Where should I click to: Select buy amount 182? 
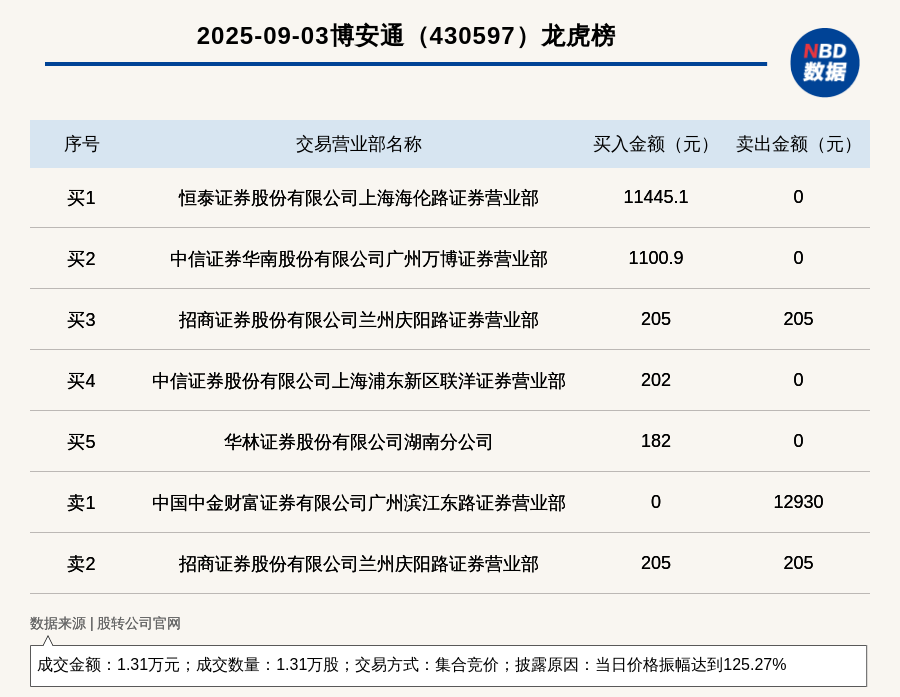pos(655,440)
